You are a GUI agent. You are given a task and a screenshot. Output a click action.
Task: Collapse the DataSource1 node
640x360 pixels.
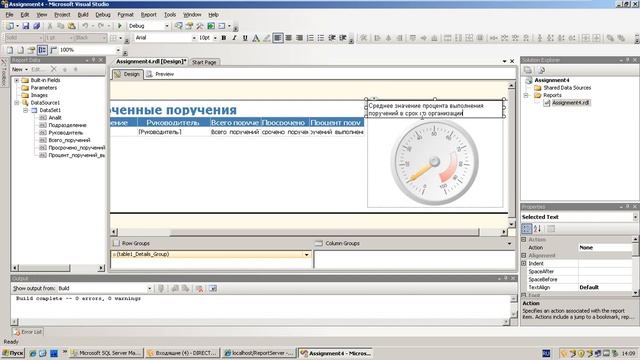(17, 103)
